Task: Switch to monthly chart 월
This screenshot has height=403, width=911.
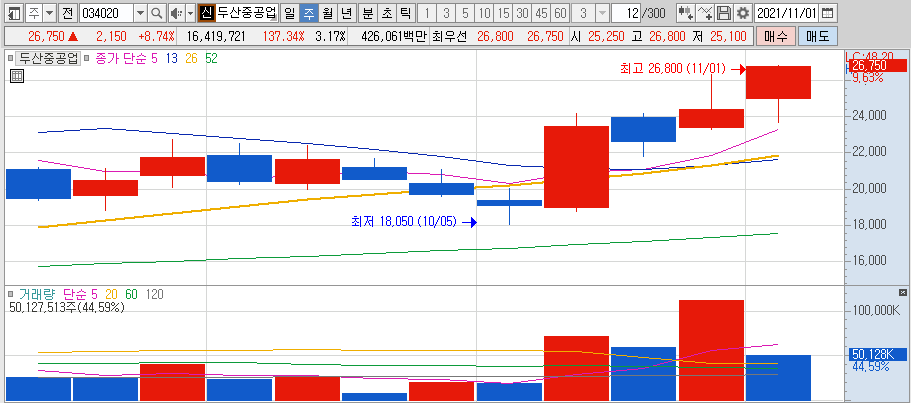Action: pos(328,12)
